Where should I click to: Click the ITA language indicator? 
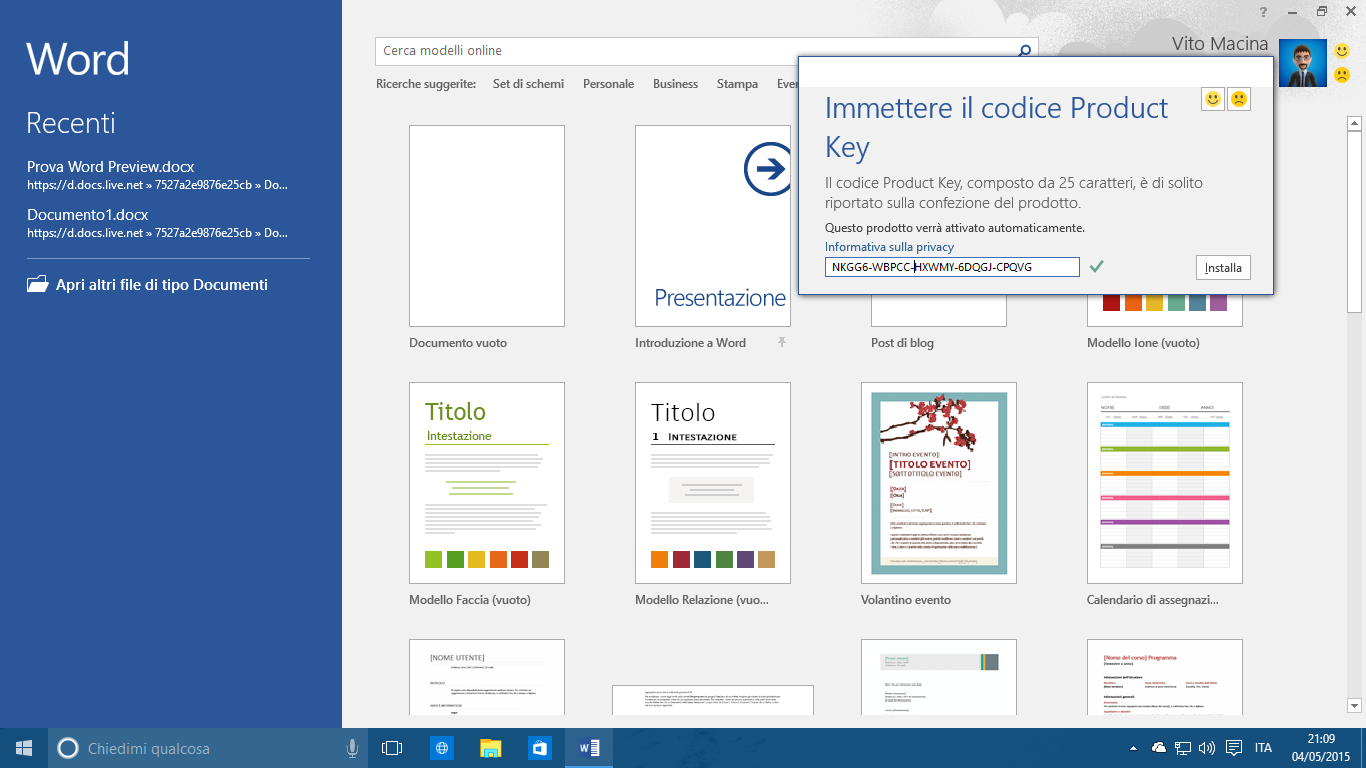[x=1264, y=748]
